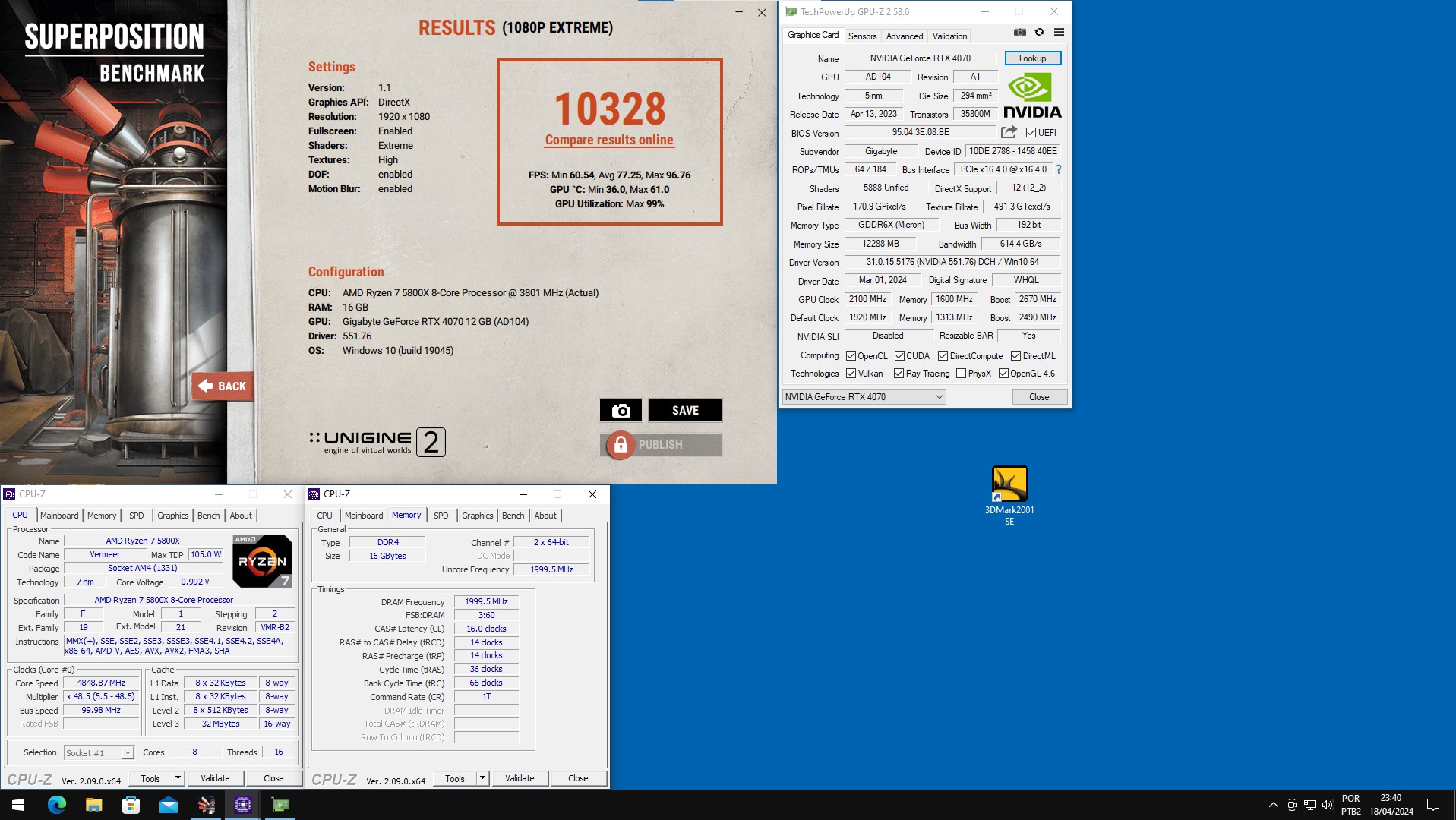
Task: Click the Close button in GPU-Z
Action: point(1039,397)
